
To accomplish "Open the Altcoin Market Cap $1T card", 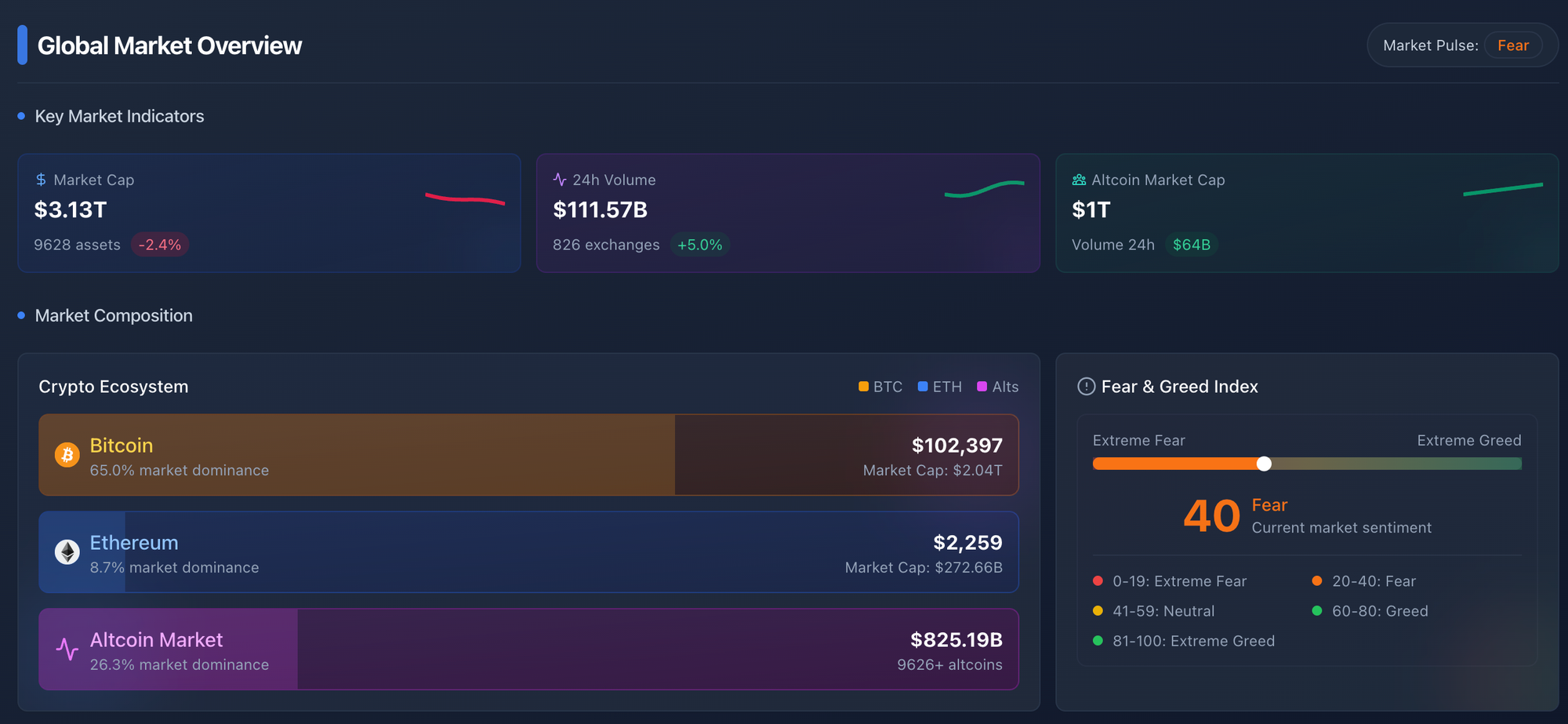I will (1307, 213).
